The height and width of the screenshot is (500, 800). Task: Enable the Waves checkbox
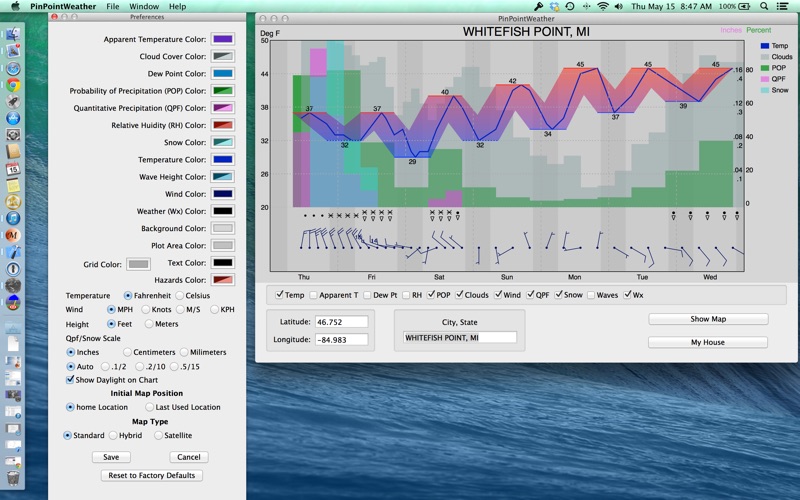coord(591,295)
